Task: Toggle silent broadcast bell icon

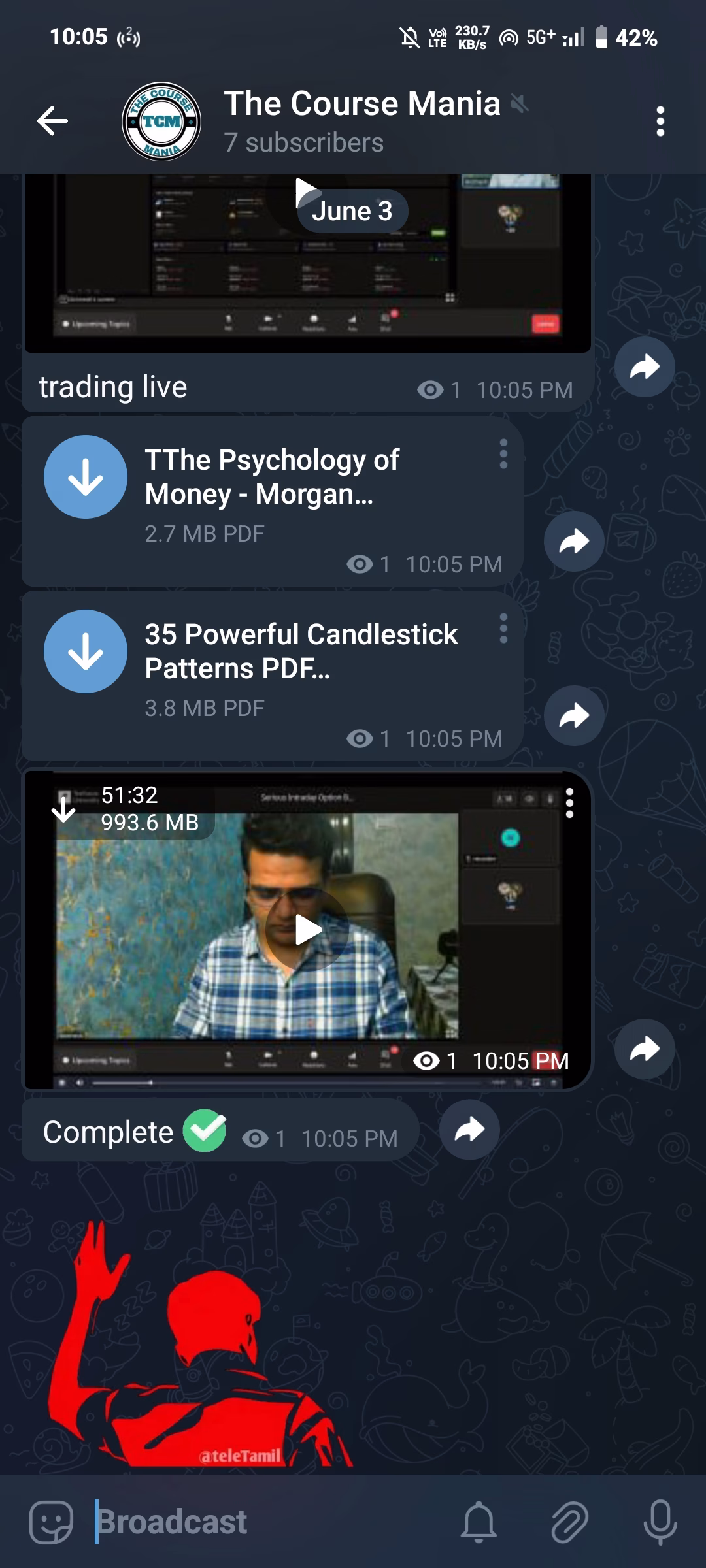Action: pyautogui.click(x=479, y=1522)
